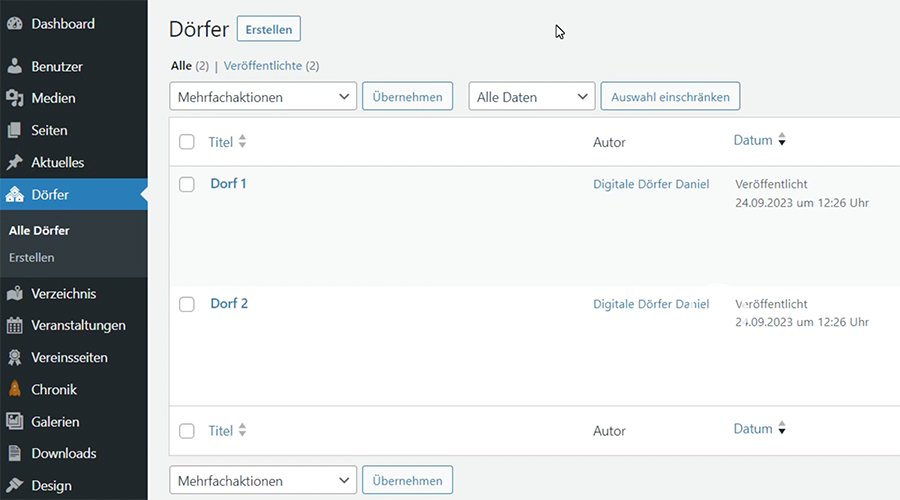900x500 pixels.
Task: Open Medien via its media icon
Action: coord(15,98)
